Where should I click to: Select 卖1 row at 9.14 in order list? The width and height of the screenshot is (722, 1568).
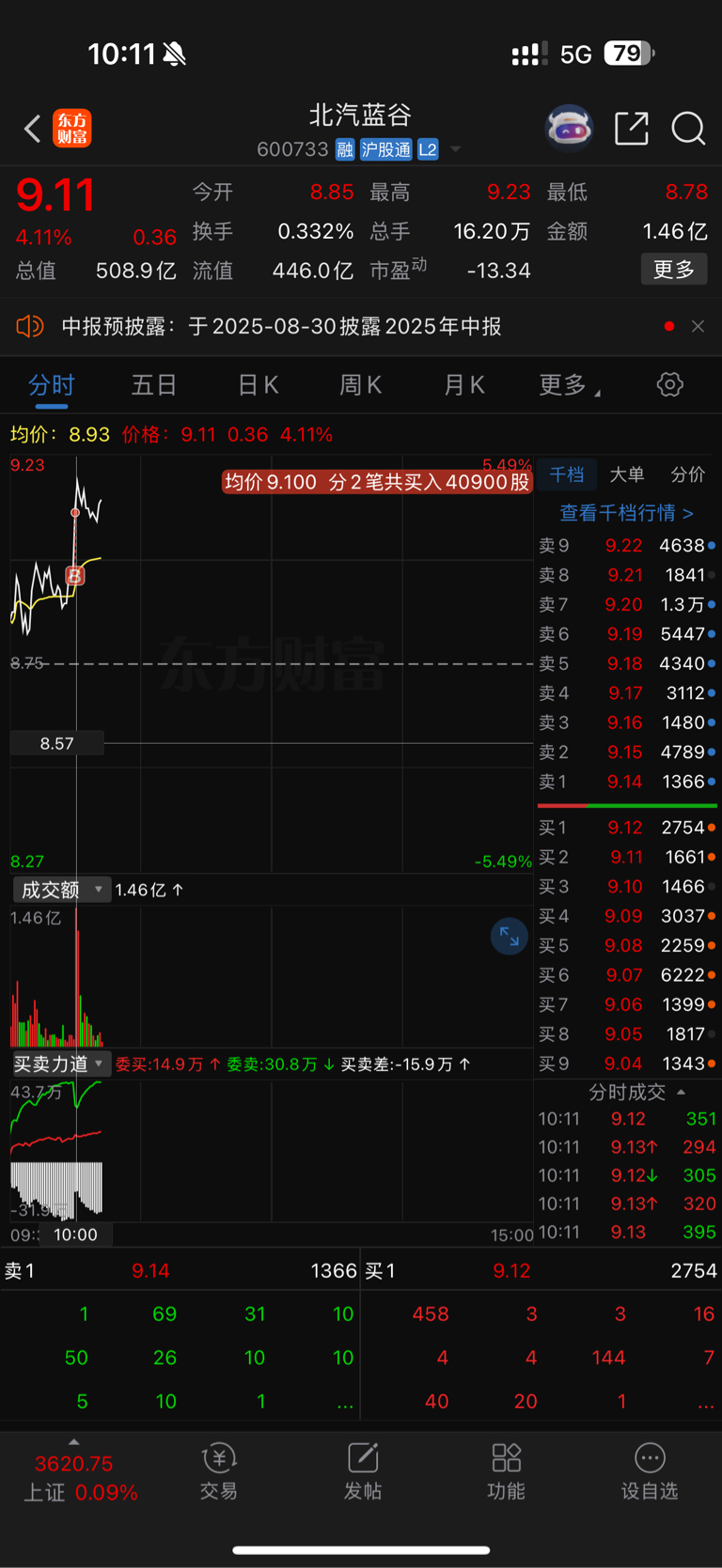(x=627, y=782)
